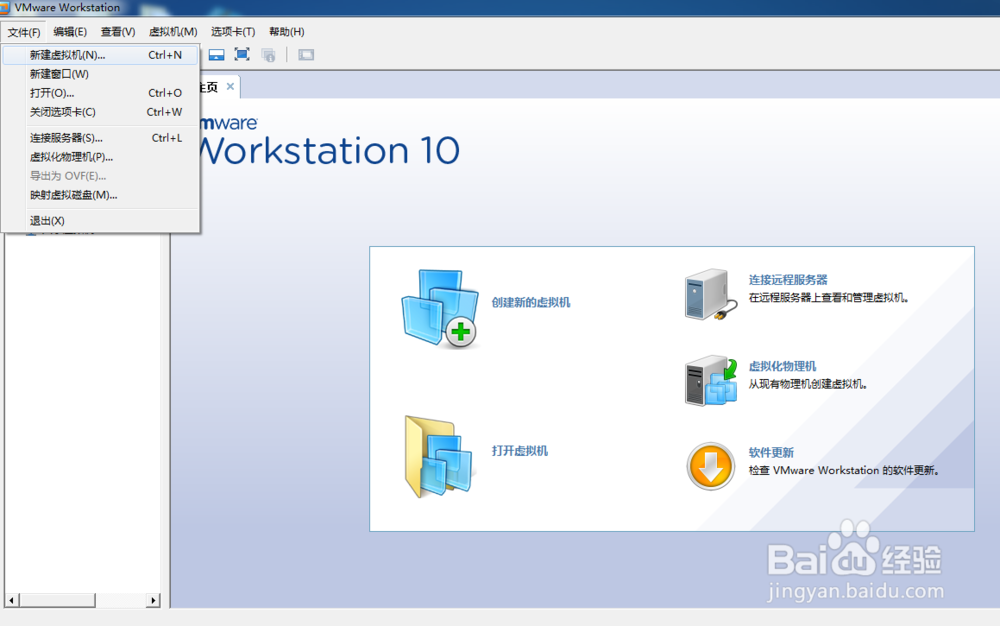
Task: Open the 查看(V) menu
Action: coord(118,32)
